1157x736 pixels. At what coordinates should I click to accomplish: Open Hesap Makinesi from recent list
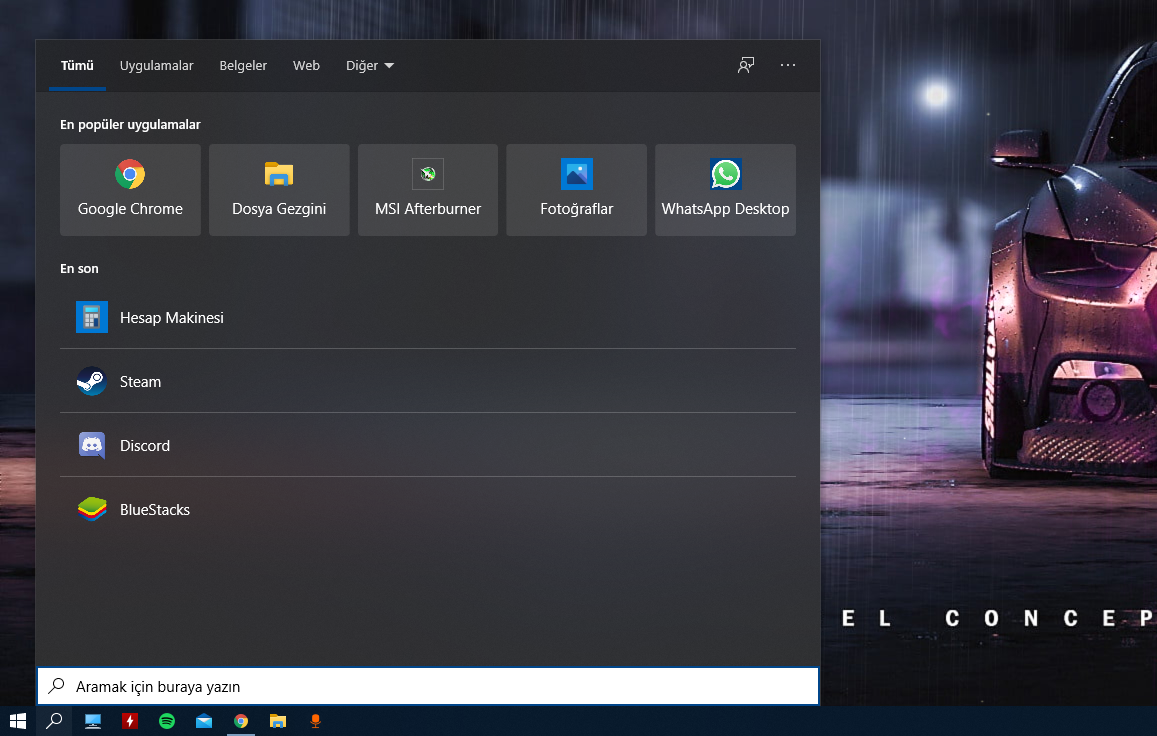[428, 317]
